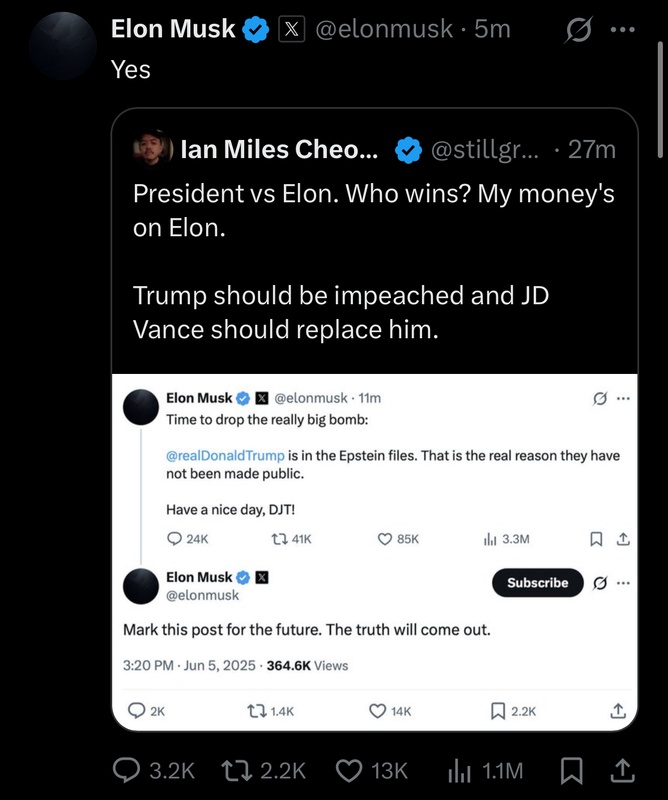668x800 pixels.
Task: Click Ian Miles Cheong's avatar in quote
Action: tap(153, 151)
